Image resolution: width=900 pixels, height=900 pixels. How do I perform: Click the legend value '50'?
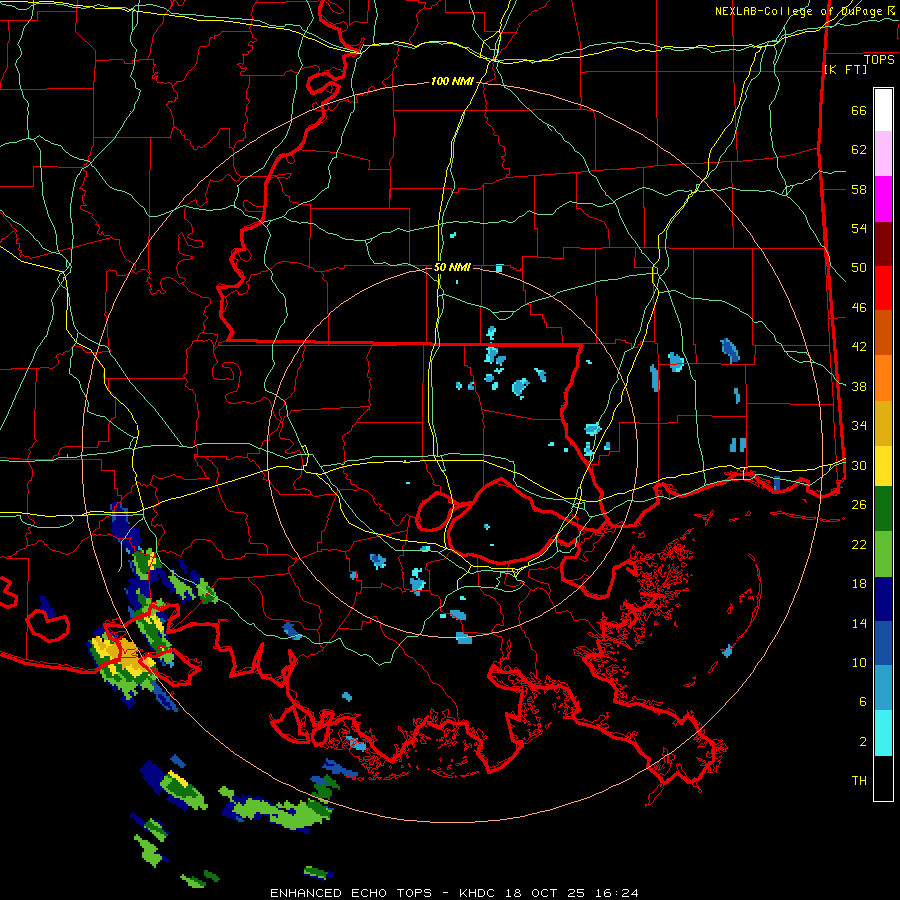pyautogui.click(x=859, y=268)
